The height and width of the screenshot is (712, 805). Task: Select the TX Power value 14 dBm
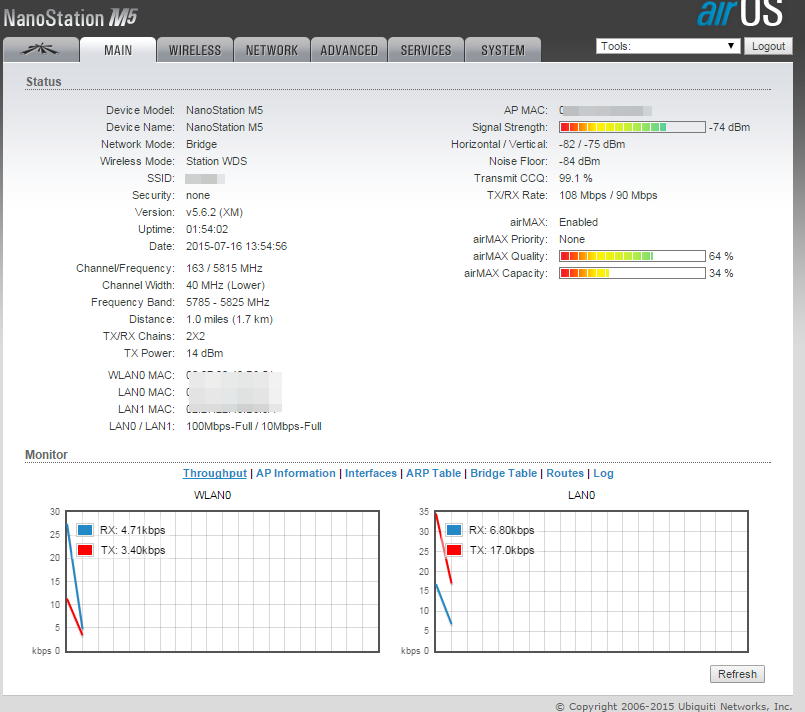(204, 353)
